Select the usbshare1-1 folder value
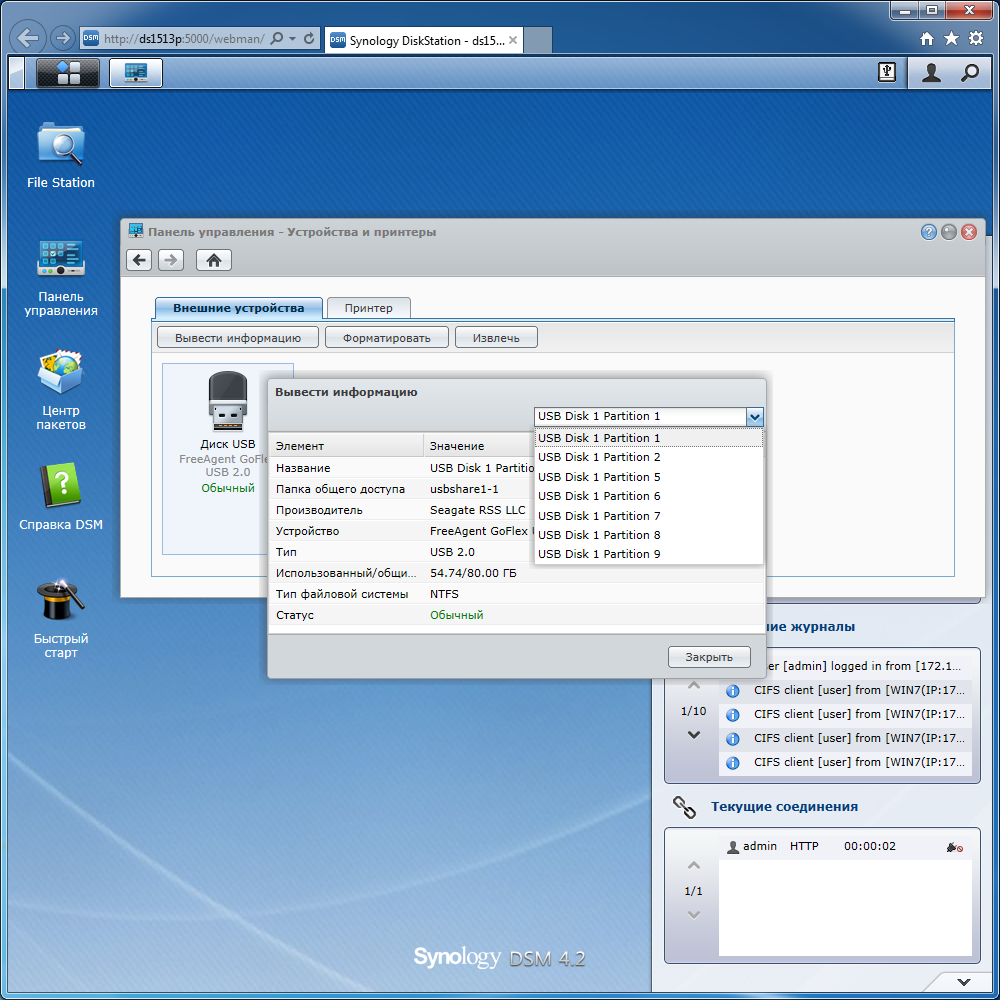Viewport: 1000px width, 1000px height. [464, 489]
